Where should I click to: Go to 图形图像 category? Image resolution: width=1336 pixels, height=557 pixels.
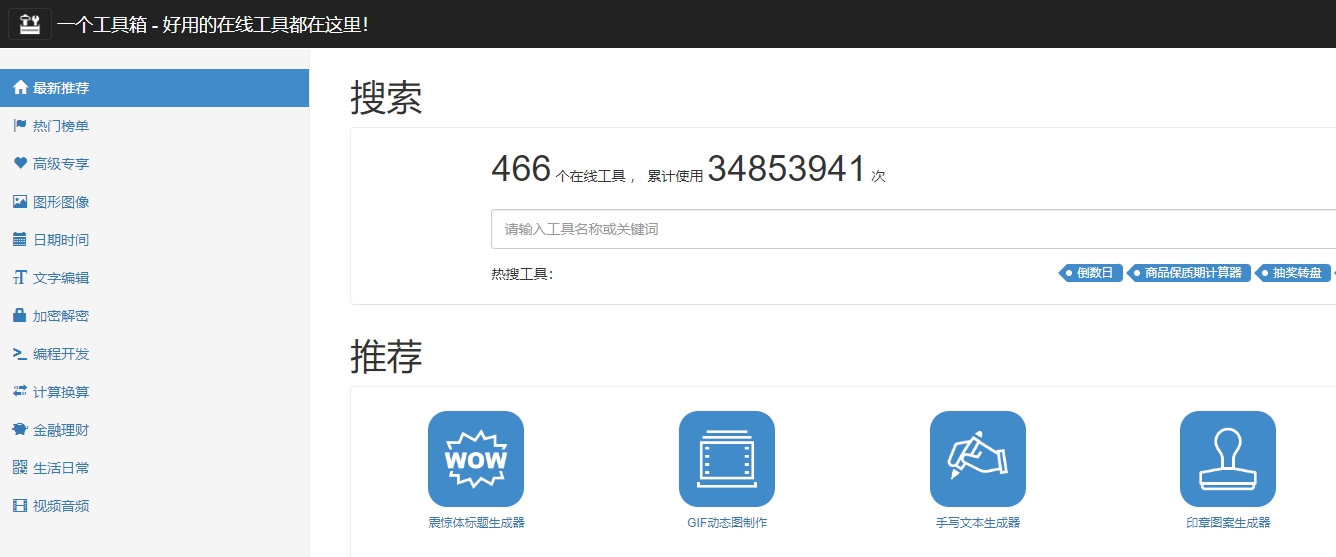61,202
